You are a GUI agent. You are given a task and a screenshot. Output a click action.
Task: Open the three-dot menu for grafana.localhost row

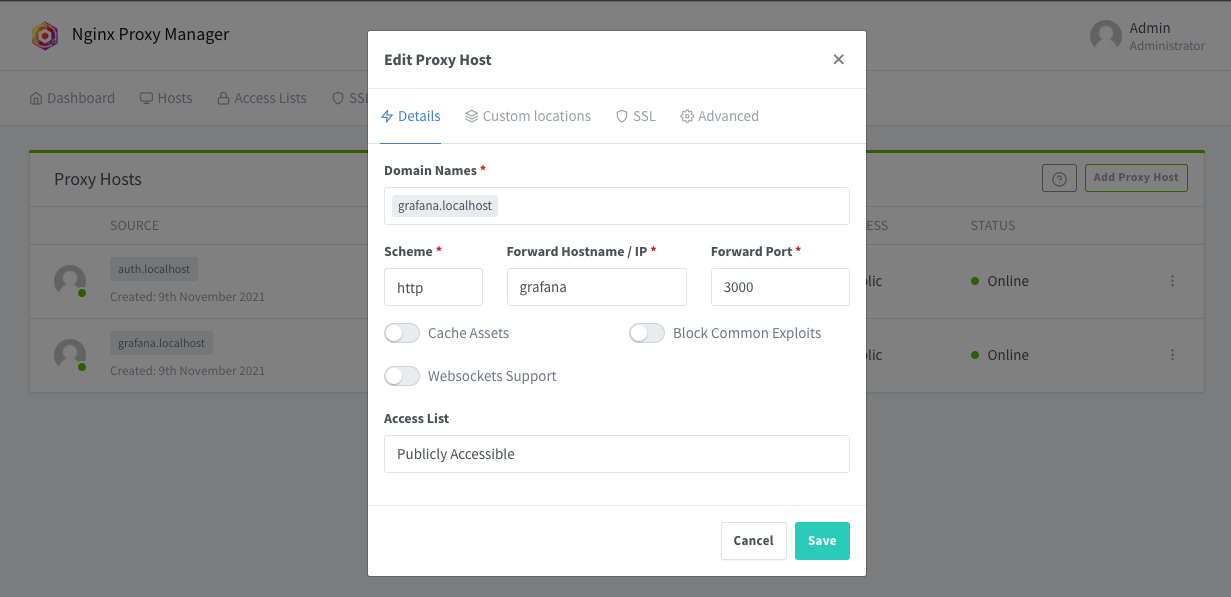pos(1172,355)
